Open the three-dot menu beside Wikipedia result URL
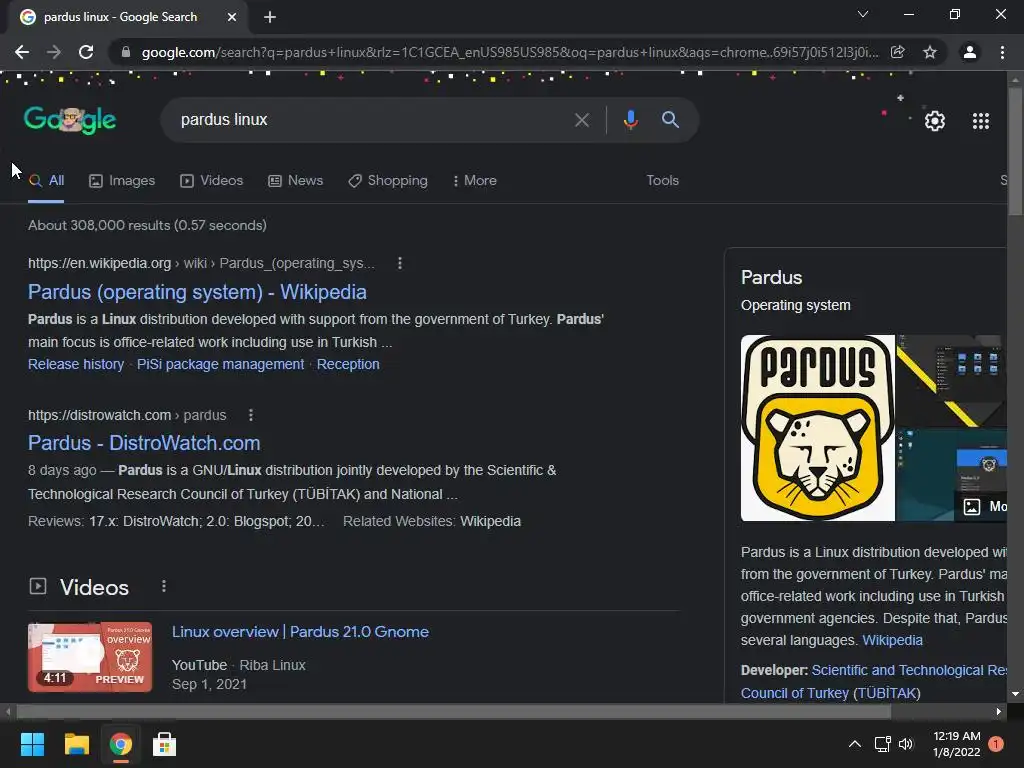The height and width of the screenshot is (768, 1024). (400, 263)
